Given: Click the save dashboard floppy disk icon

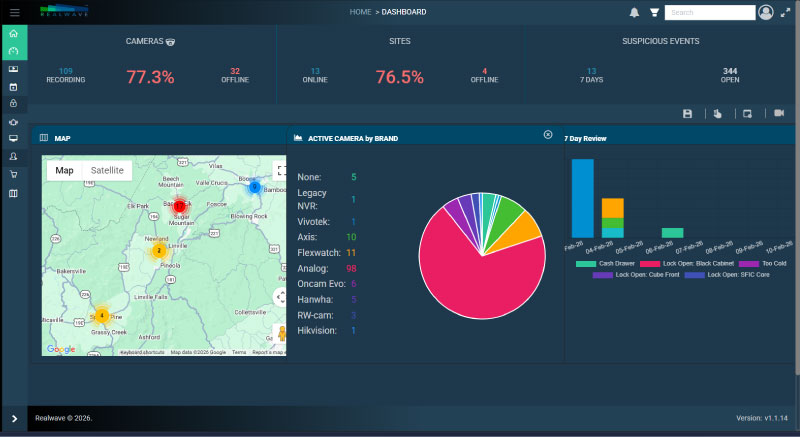Looking at the screenshot, I should coord(688,113).
